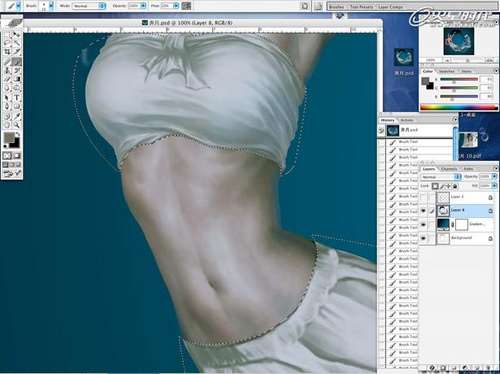Select the Path Selection tool
The image size is (500, 374).
click(x=7, y=98)
